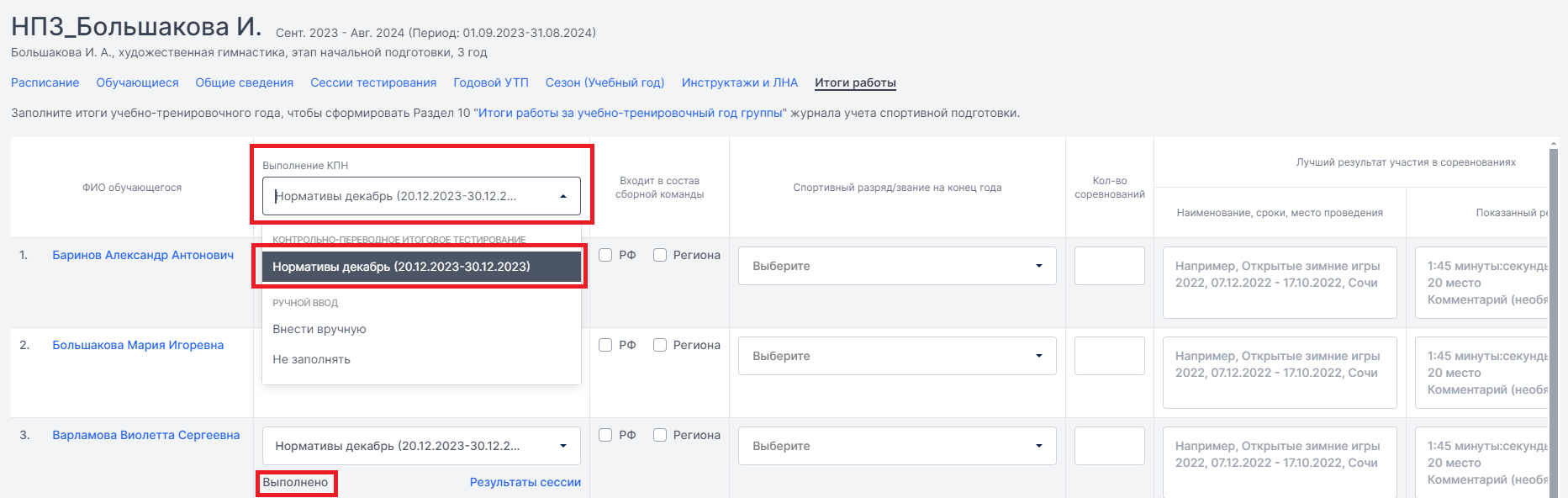
Task: Open Большакова Мария Игоревна profile
Action: click(138, 345)
